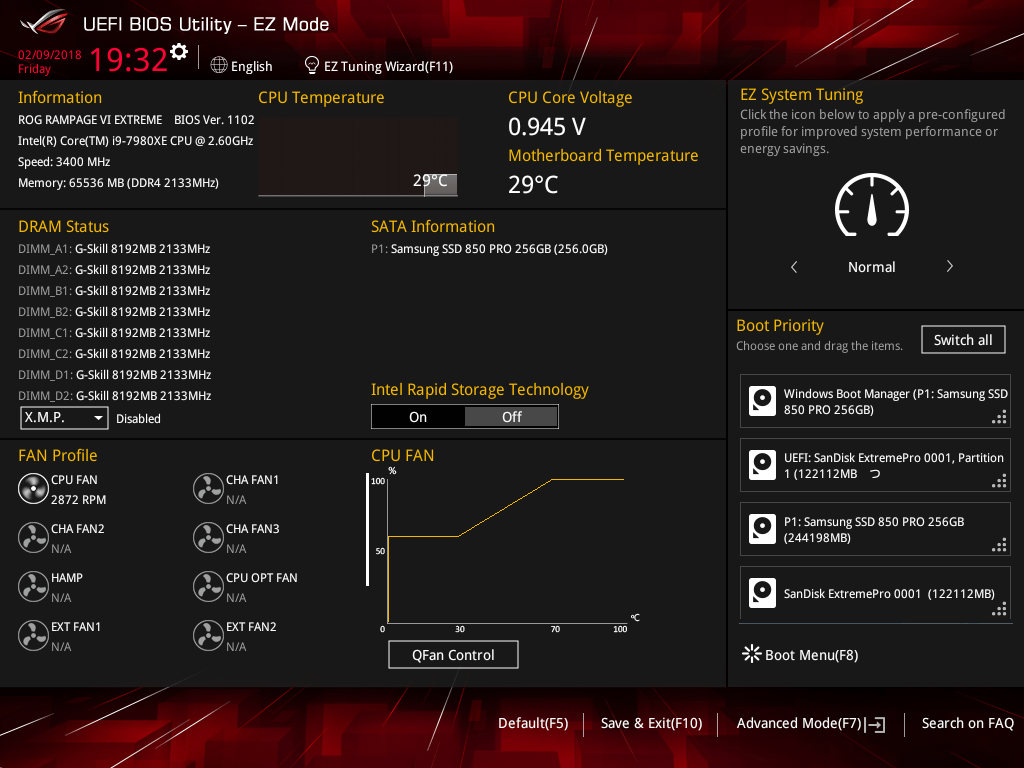Click SATA P1 Samsung SSD 850 PRO entry

[x=489, y=249]
